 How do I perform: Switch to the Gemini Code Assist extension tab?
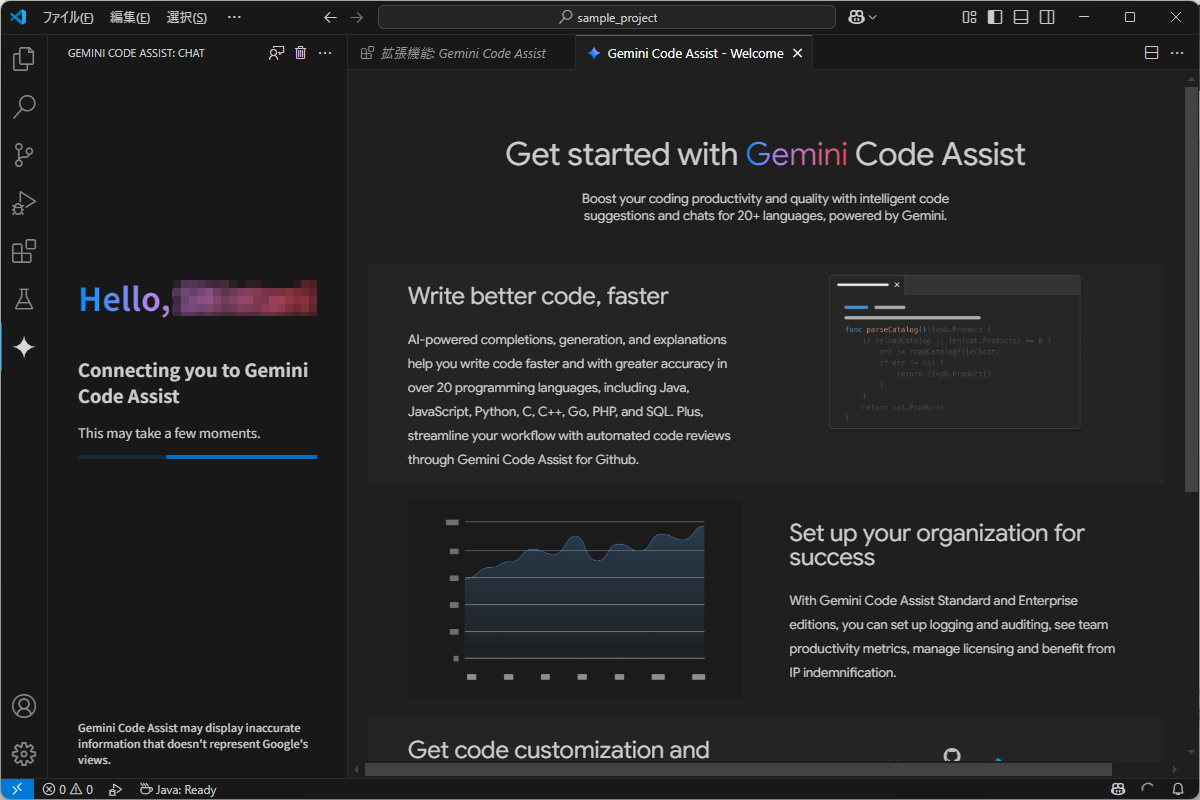pos(460,52)
